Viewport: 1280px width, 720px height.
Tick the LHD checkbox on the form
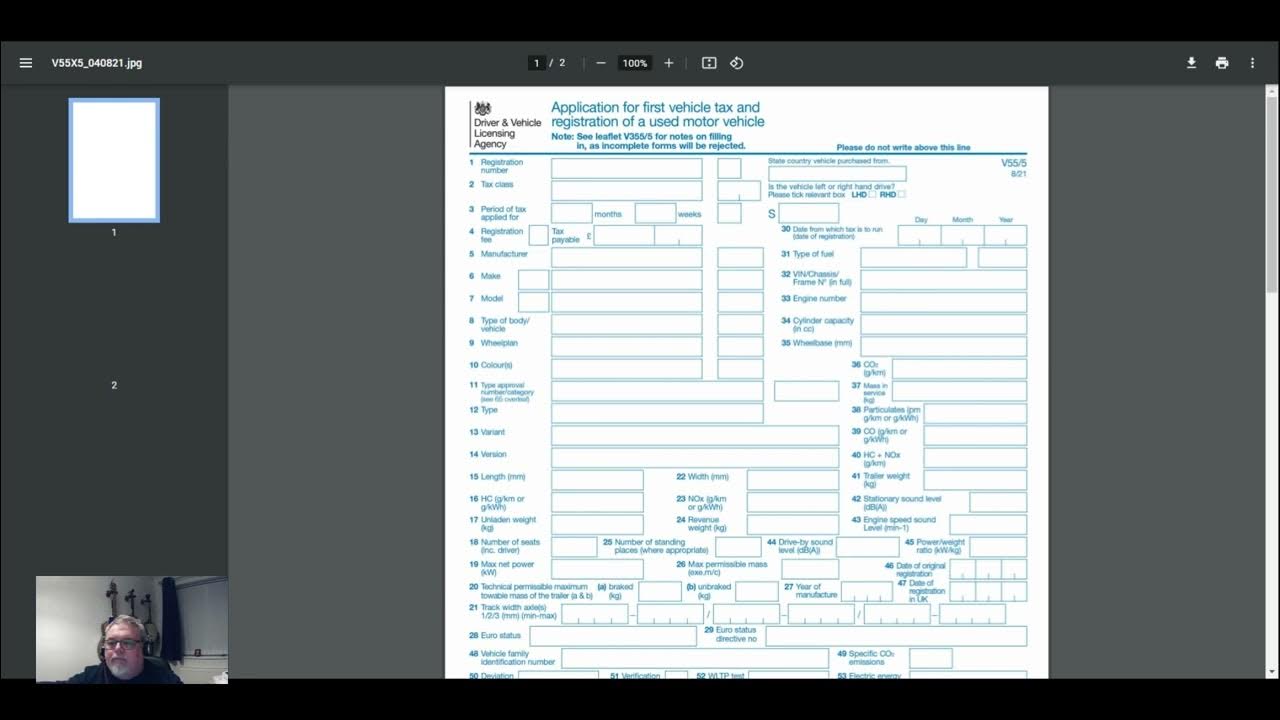872,194
